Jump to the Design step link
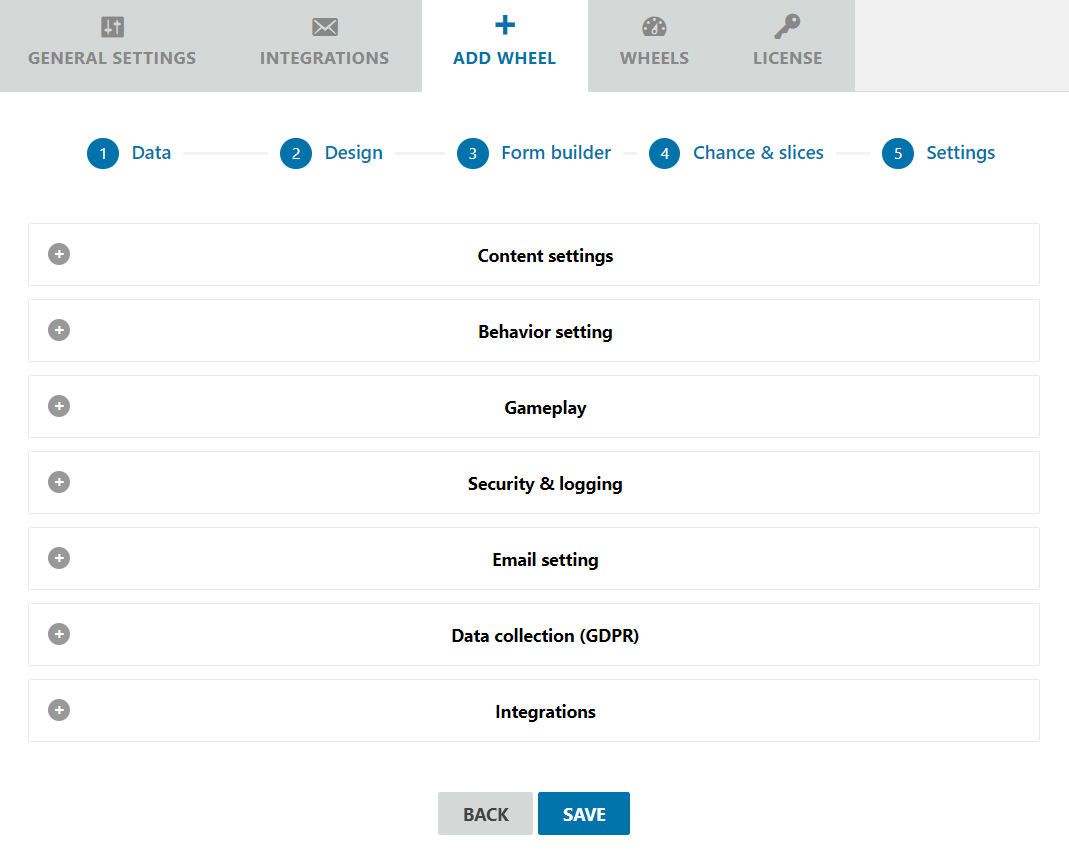The height and width of the screenshot is (851, 1069). tap(354, 153)
